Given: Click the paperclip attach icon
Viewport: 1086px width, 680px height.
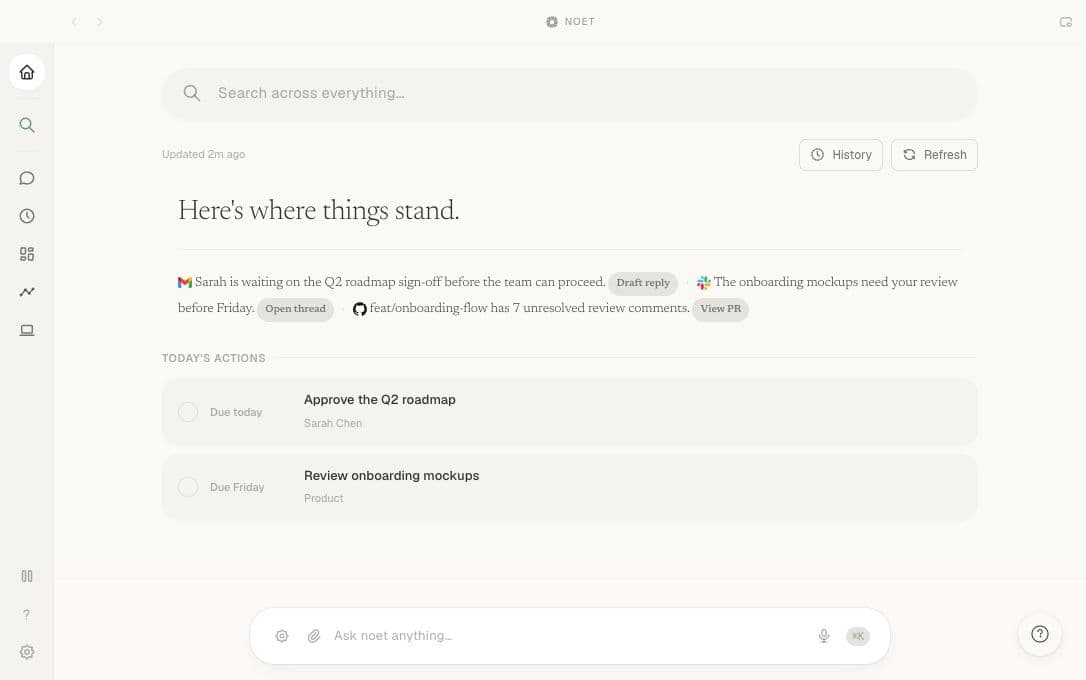Looking at the screenshot, I should tap(314, 636).
